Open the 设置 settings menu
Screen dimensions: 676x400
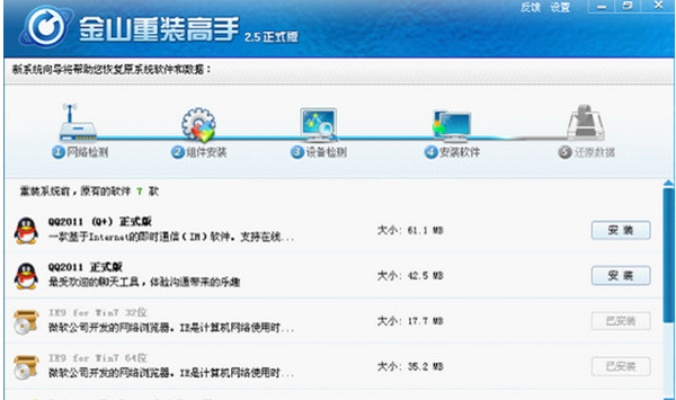pos(560,7)
